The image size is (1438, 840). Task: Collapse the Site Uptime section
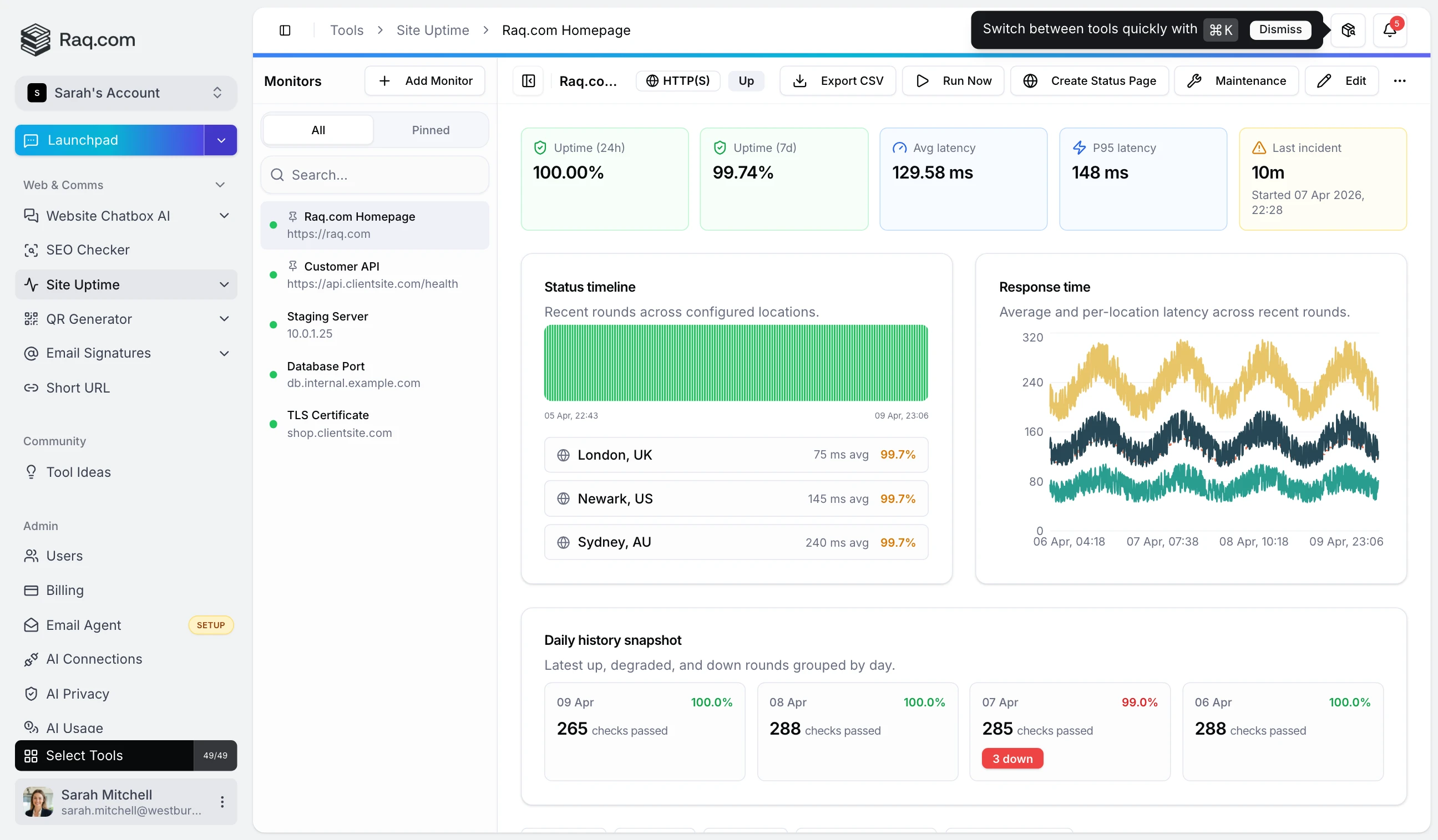[224, 284]
